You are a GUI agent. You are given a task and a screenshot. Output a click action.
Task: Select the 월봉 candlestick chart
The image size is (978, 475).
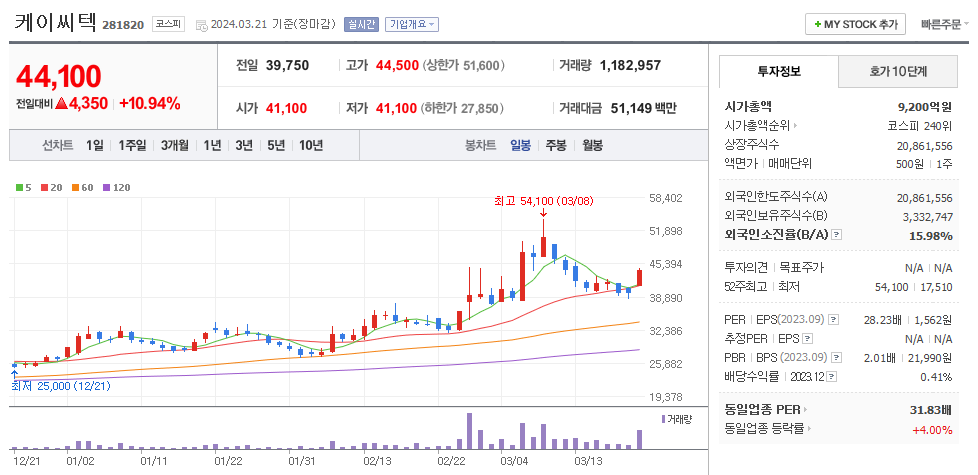coord(593,145)
